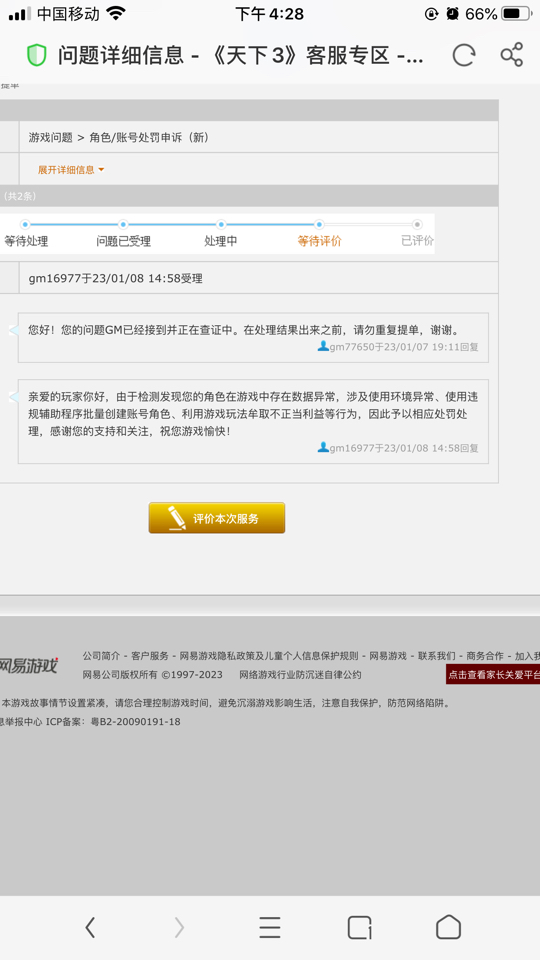Select the 已评价 progress step
540x960 pixels.
click(418, 241)
